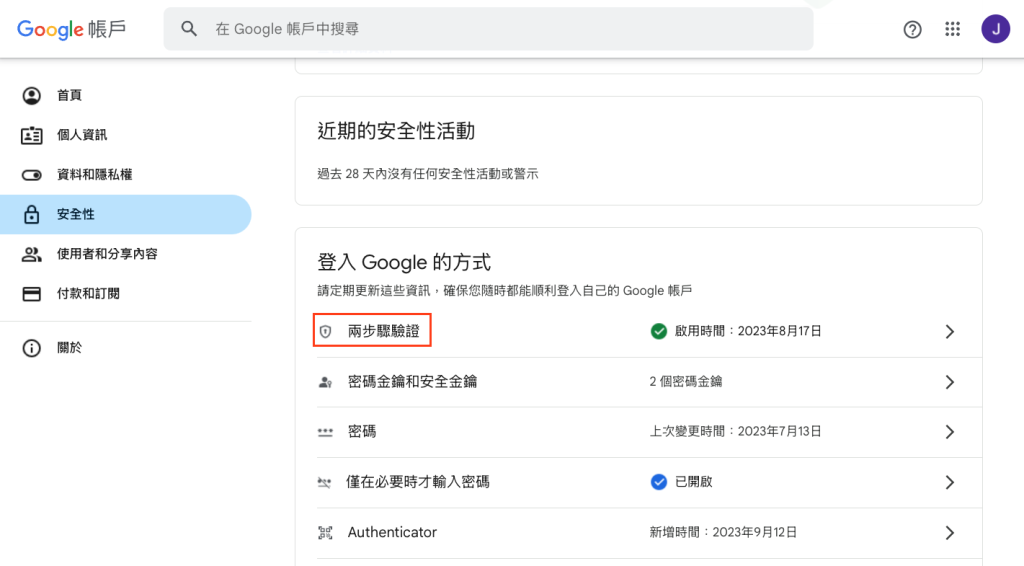Open 關於 in sidebar

(x=125, y=348)
